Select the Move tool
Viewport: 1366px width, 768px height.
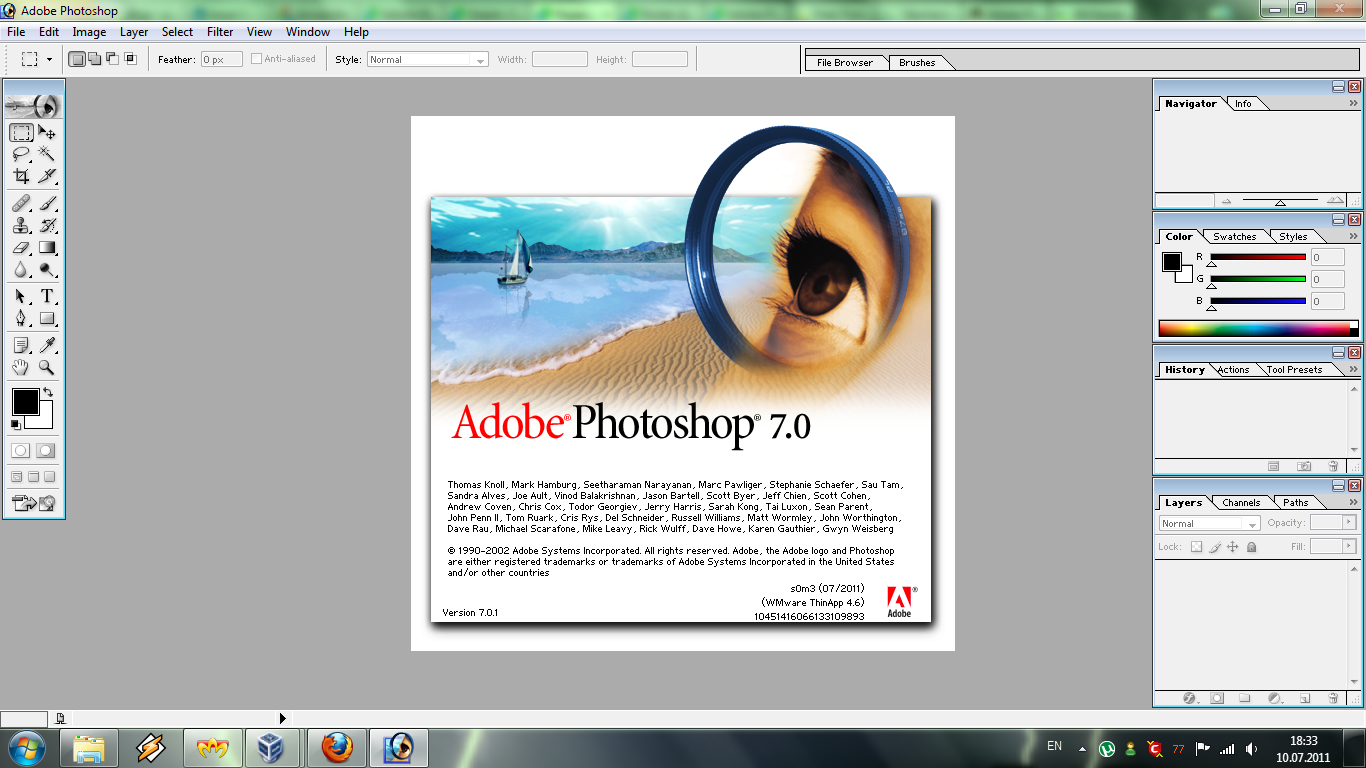47,132
